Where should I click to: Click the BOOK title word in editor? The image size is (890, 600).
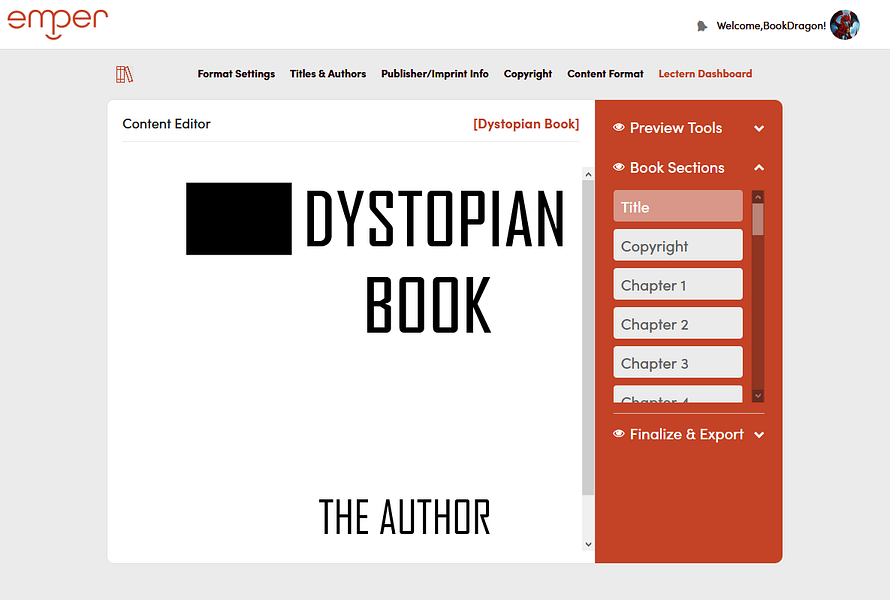click(428, 304)
